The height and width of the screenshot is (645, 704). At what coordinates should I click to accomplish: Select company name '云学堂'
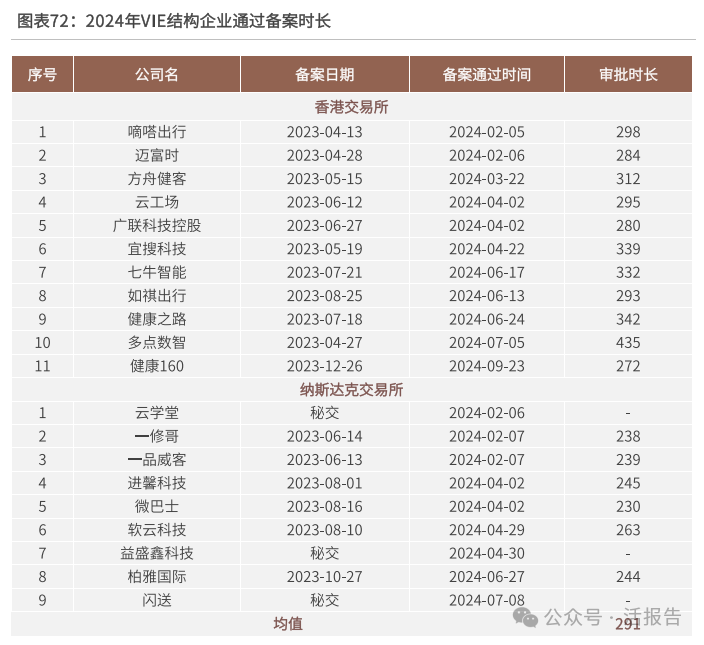(157, 413)
